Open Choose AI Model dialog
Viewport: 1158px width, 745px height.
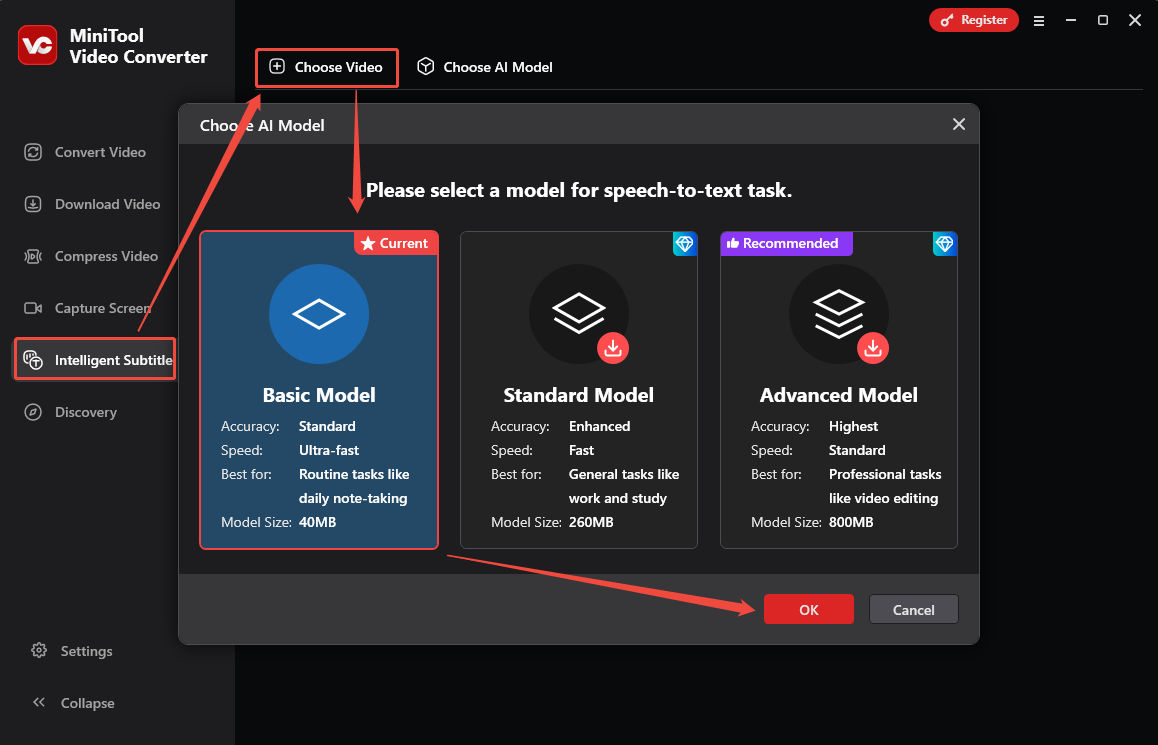click(484, 67)
